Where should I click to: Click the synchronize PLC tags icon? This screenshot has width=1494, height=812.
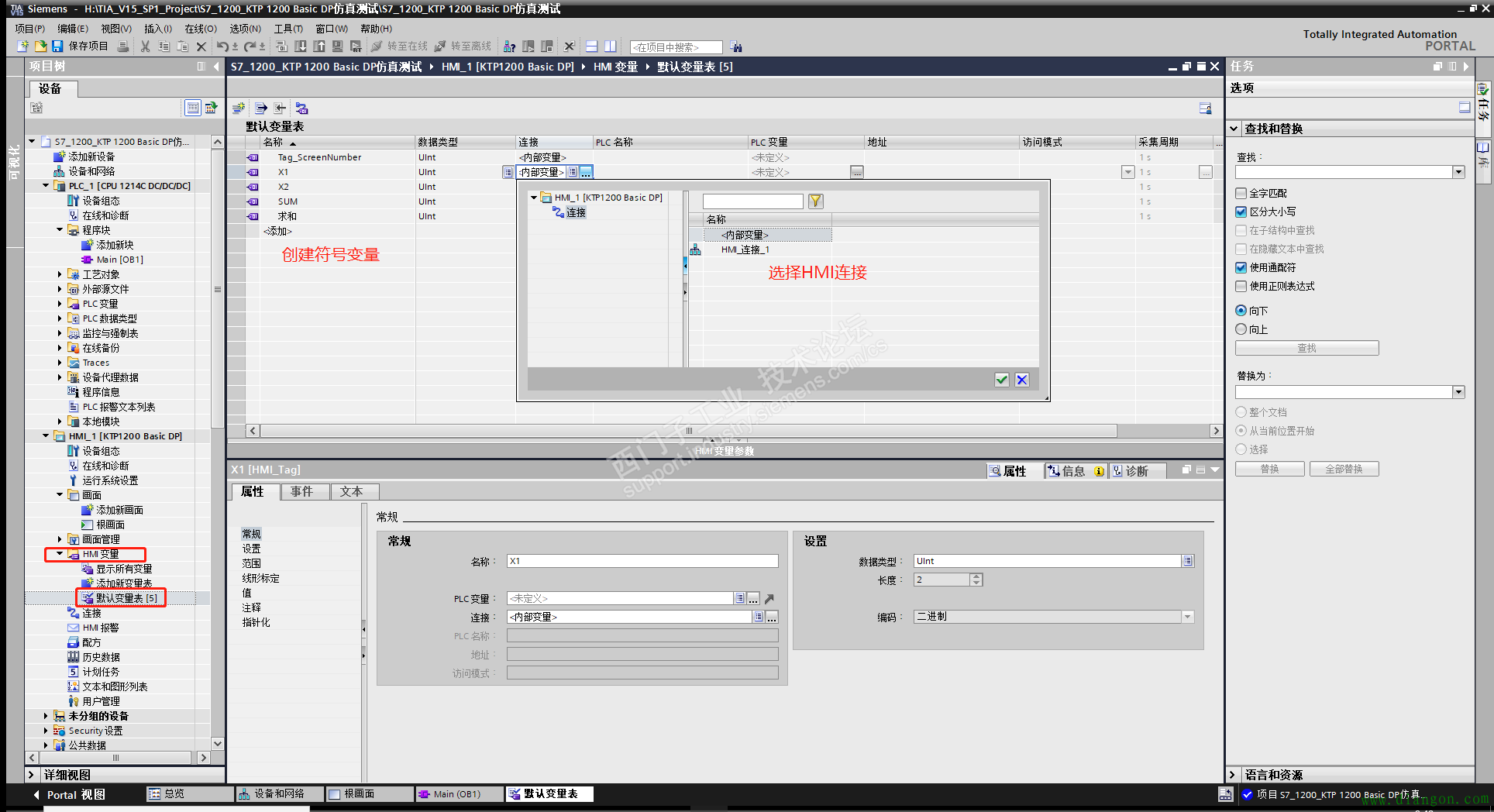(x=302, y=108)
